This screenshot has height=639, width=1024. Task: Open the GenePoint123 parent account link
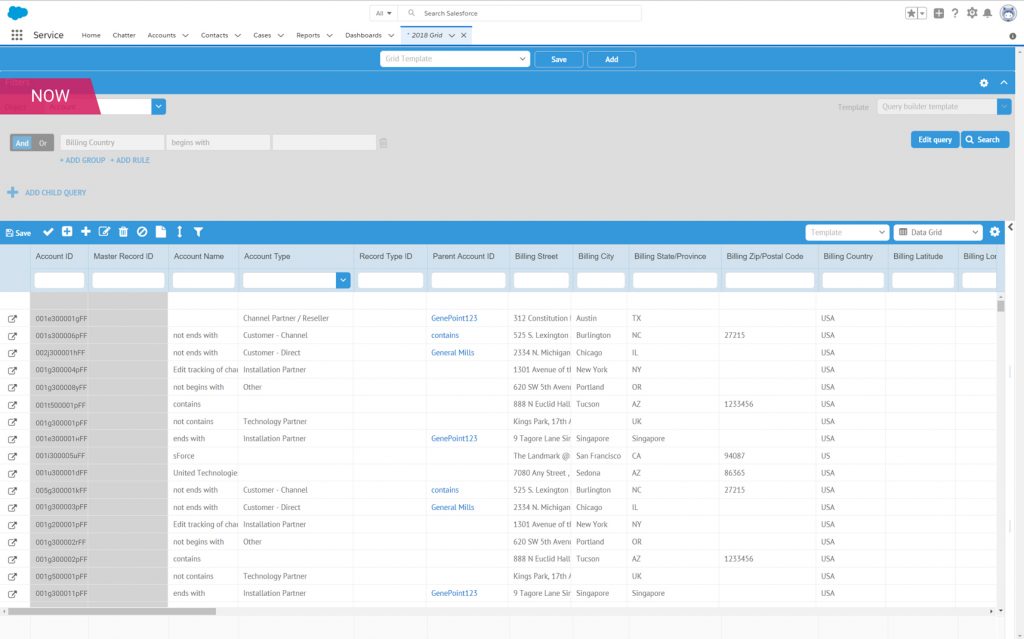[454, 318]
